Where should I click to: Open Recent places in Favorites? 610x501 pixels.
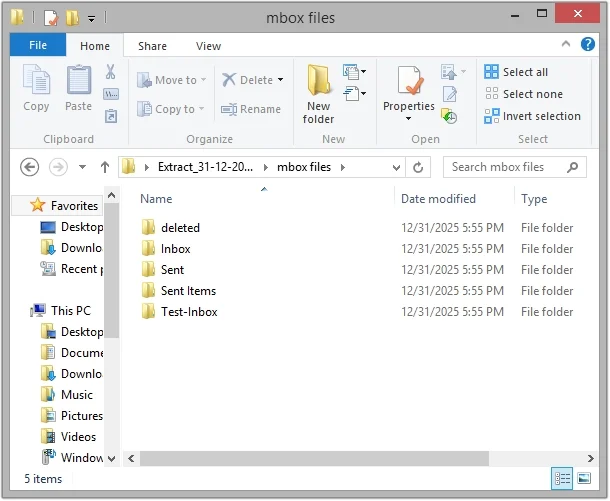pos(72,269)
